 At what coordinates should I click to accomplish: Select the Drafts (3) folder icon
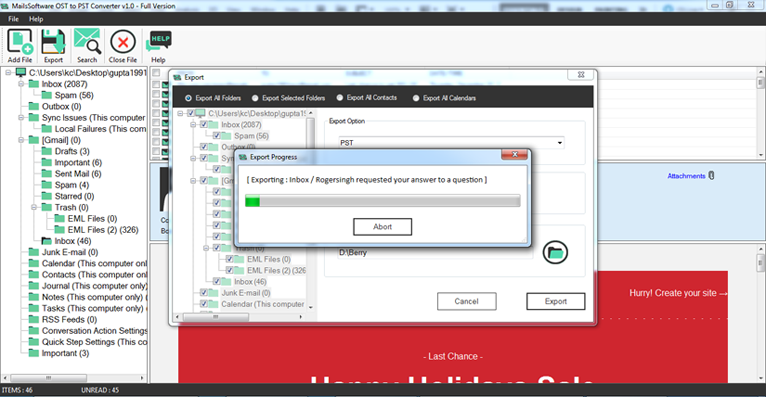point(47,151)
